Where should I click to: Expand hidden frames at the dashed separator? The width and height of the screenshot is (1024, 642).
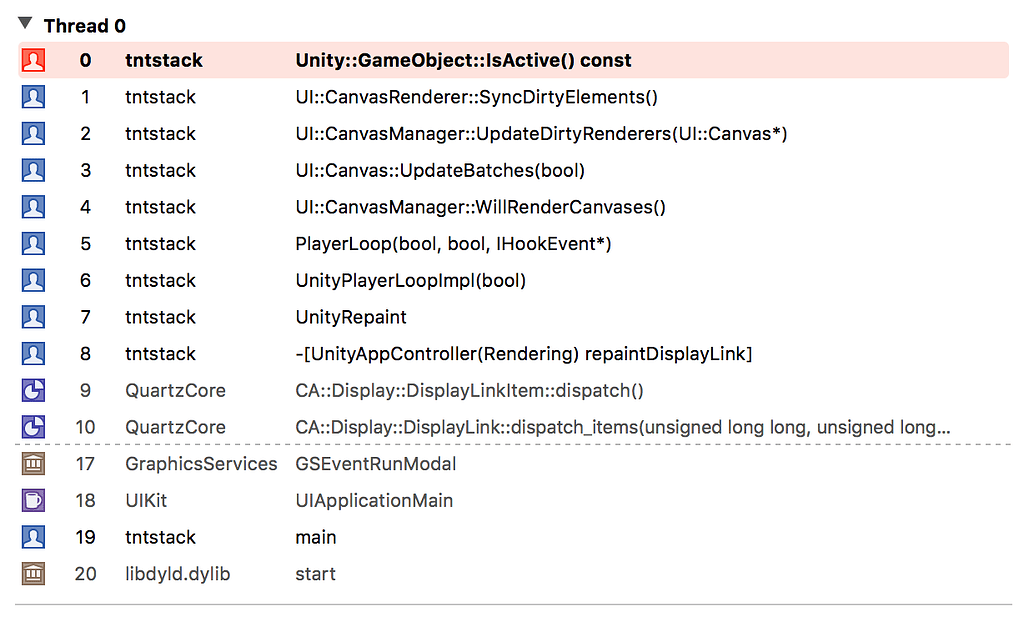512,445
